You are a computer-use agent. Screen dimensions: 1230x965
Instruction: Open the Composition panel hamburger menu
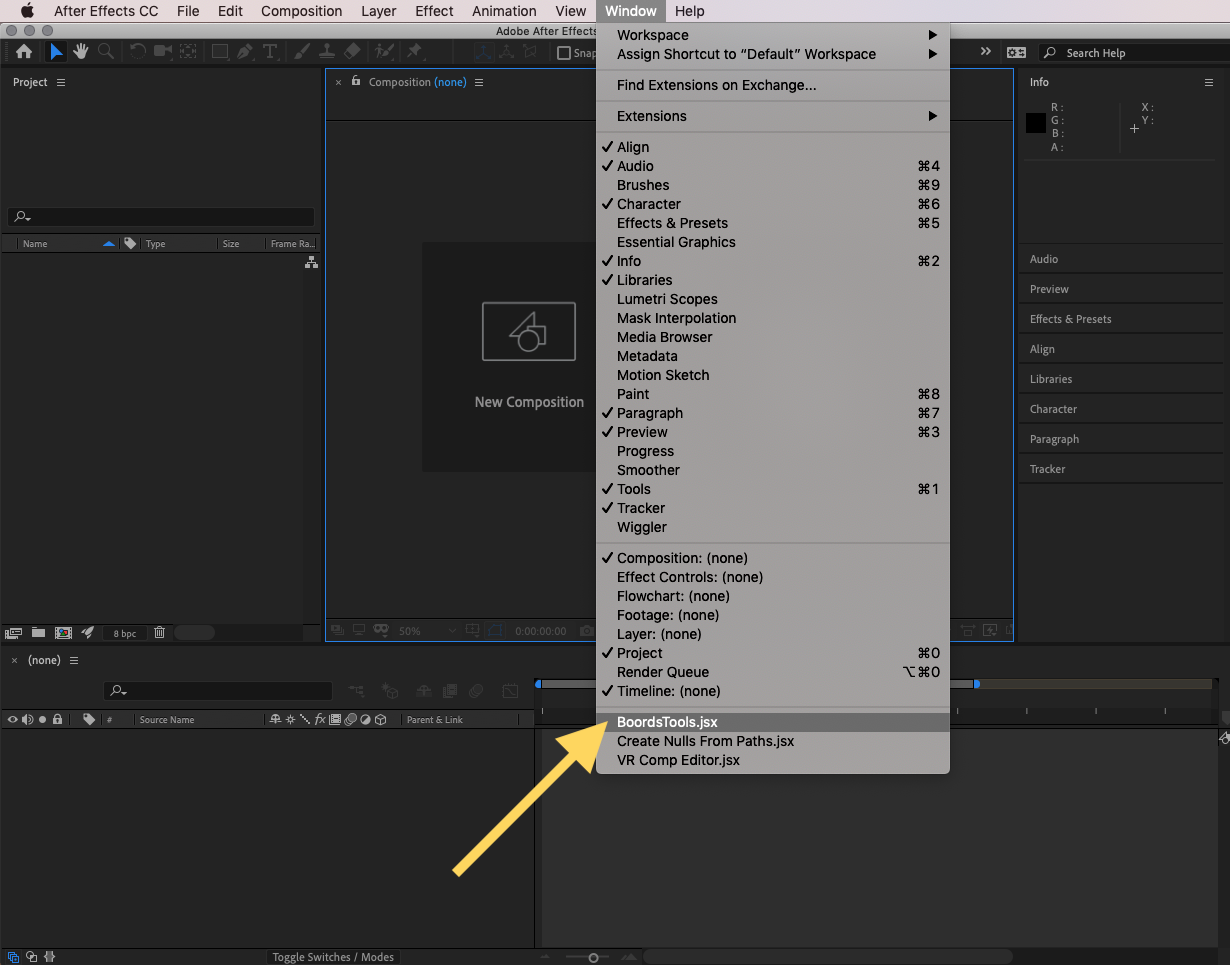[x=479, y=82]
